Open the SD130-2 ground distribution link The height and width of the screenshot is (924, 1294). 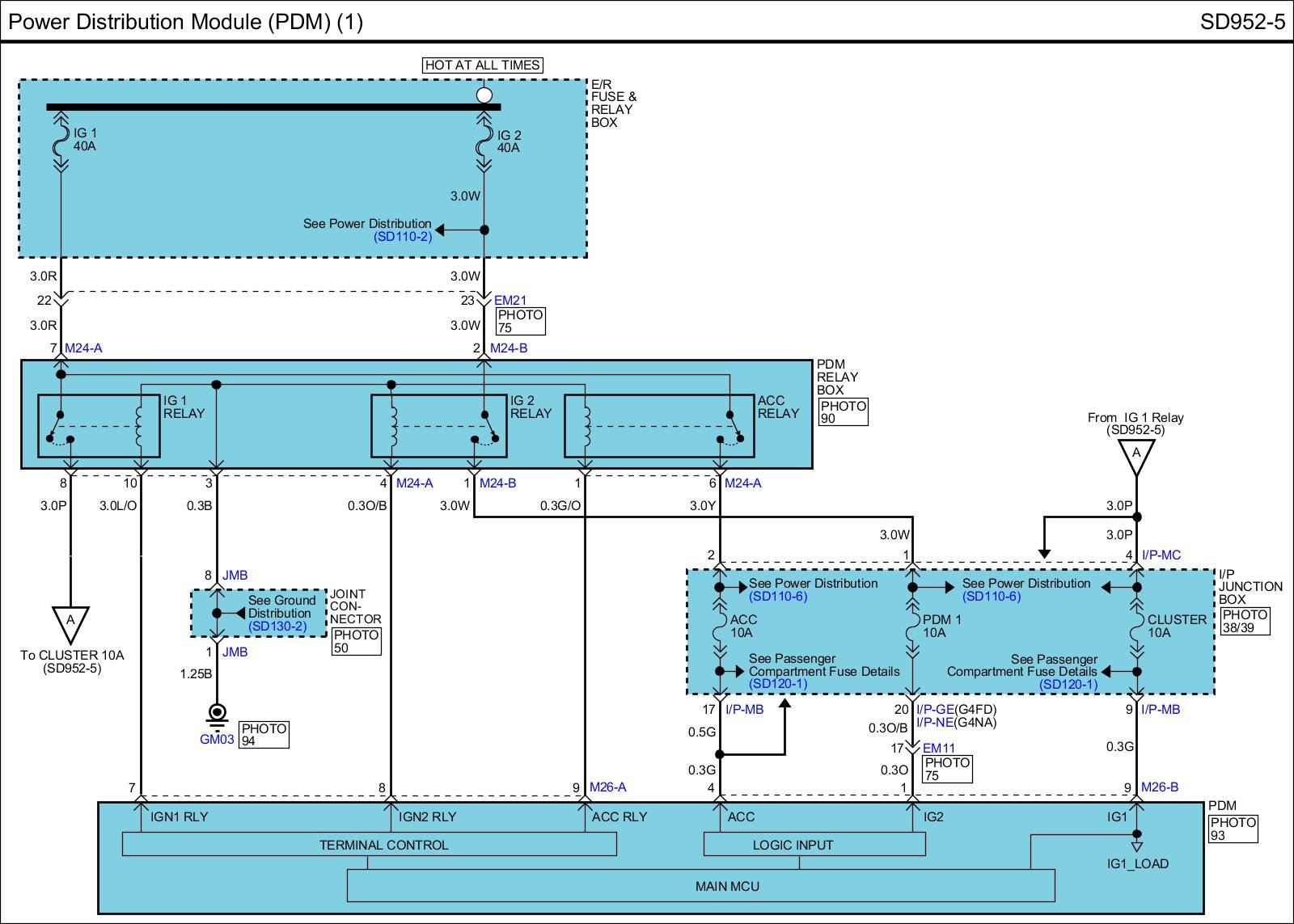277,627
